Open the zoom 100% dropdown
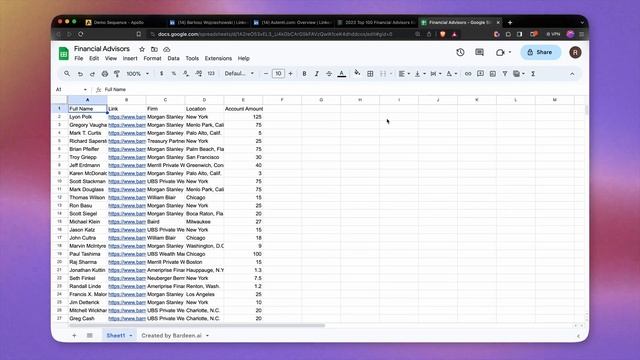This screenshot has width=640, height=360. [138, 74]
